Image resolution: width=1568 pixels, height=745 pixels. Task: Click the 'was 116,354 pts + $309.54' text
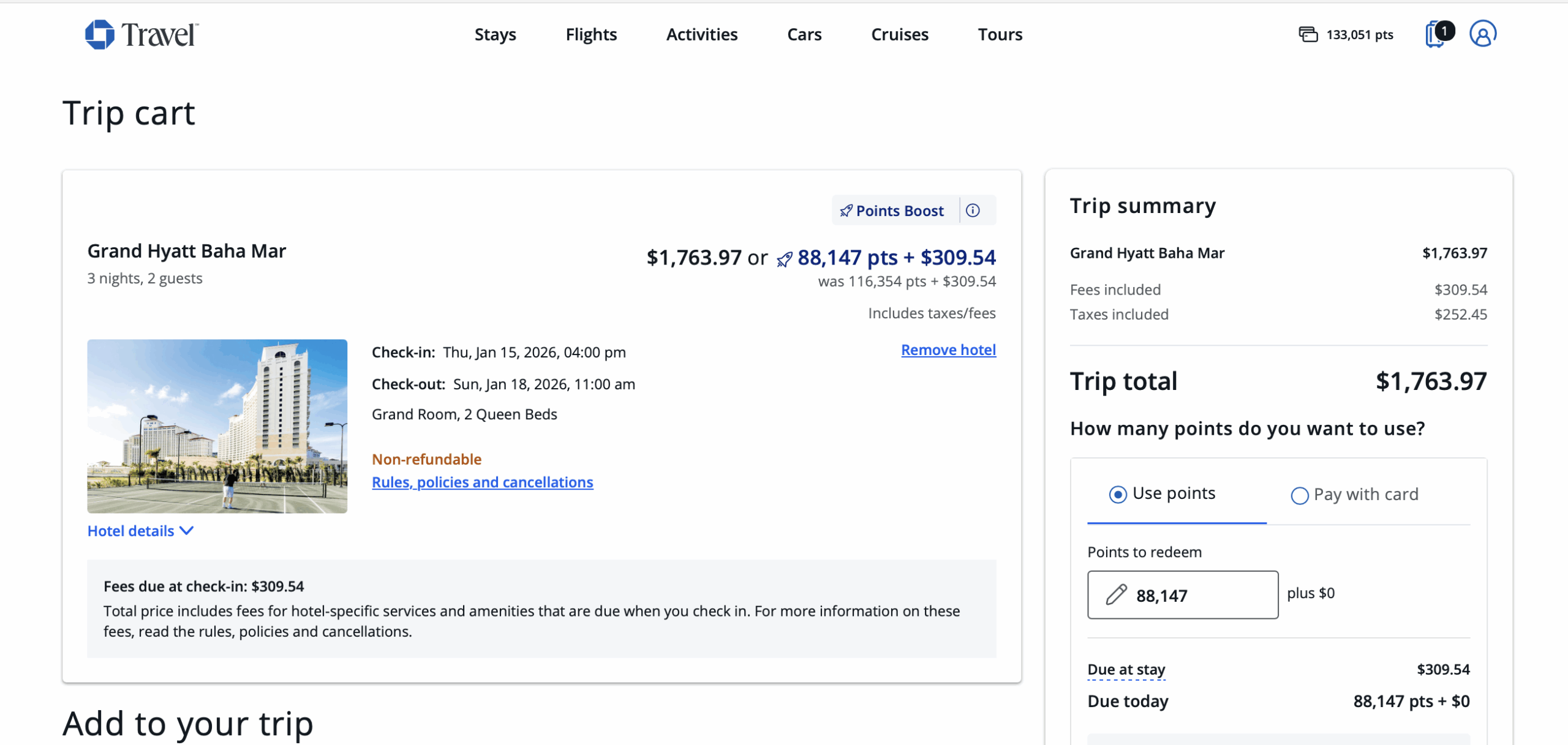(x=907, y=282)
